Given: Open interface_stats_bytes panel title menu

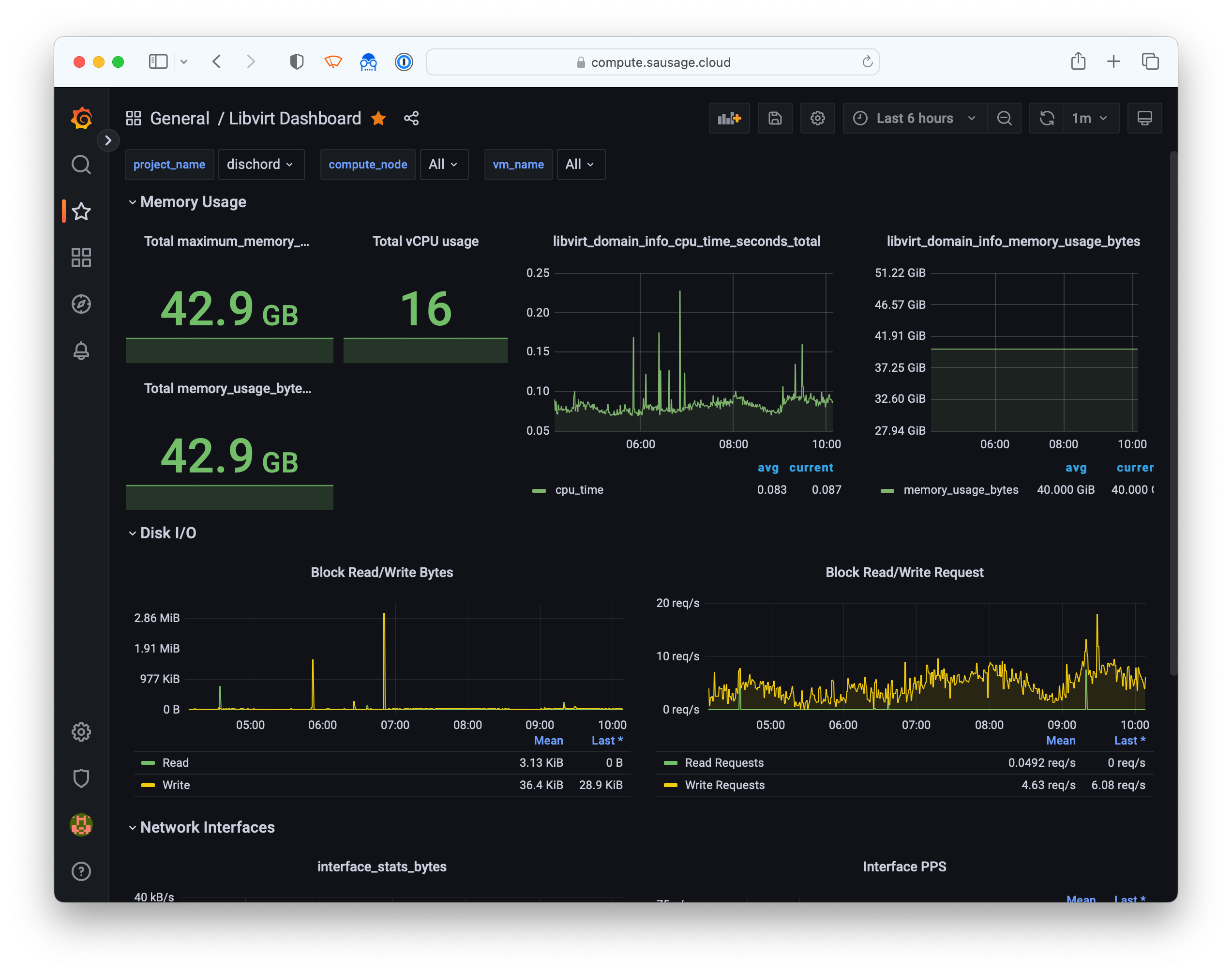Looking at the screenshot, I should [x=382, y=866].
